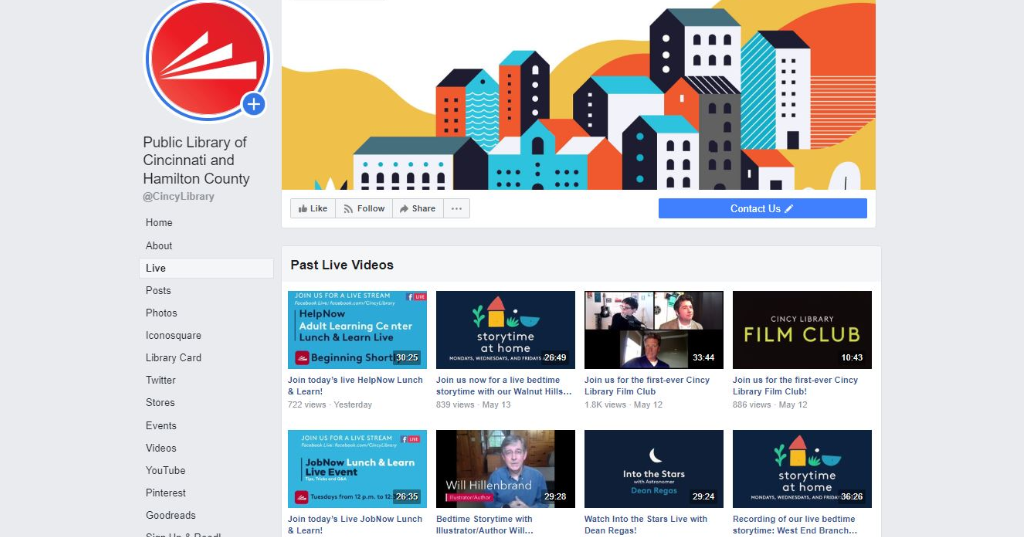This screenshot has height=537, width=1024.
Task: Click the Public Library of Cincinnati page name
Action: coord(196,161)
